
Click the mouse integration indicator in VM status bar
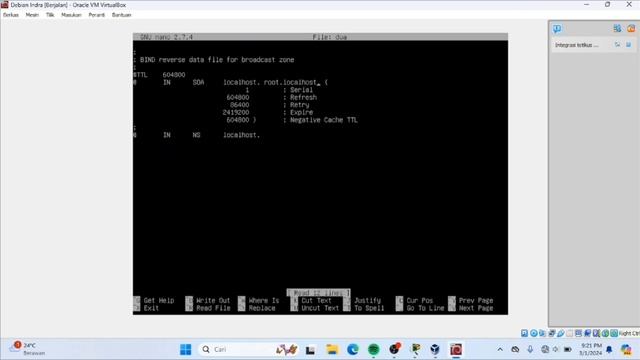[605, 333]
